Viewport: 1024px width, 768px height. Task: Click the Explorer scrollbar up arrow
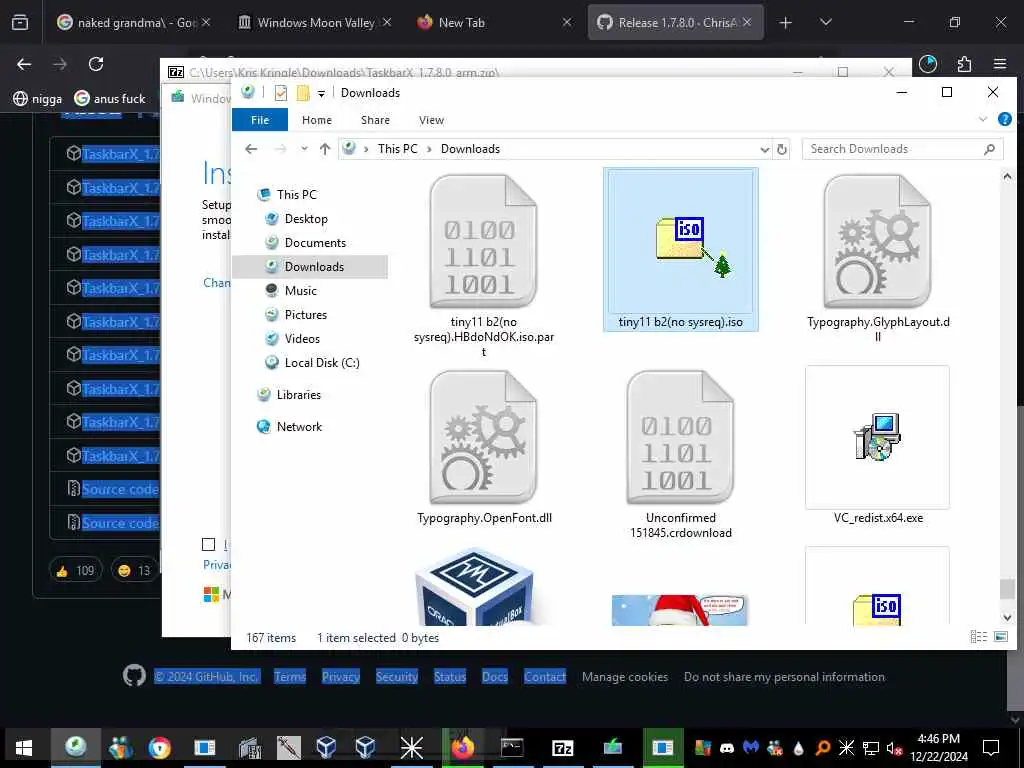[1006, 176]
